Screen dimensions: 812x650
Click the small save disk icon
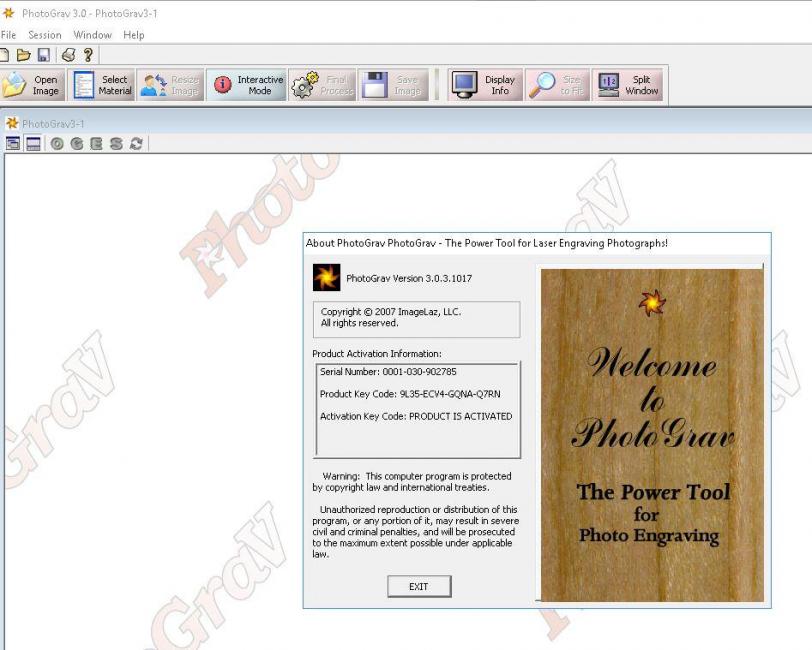(x=44, y=55)
